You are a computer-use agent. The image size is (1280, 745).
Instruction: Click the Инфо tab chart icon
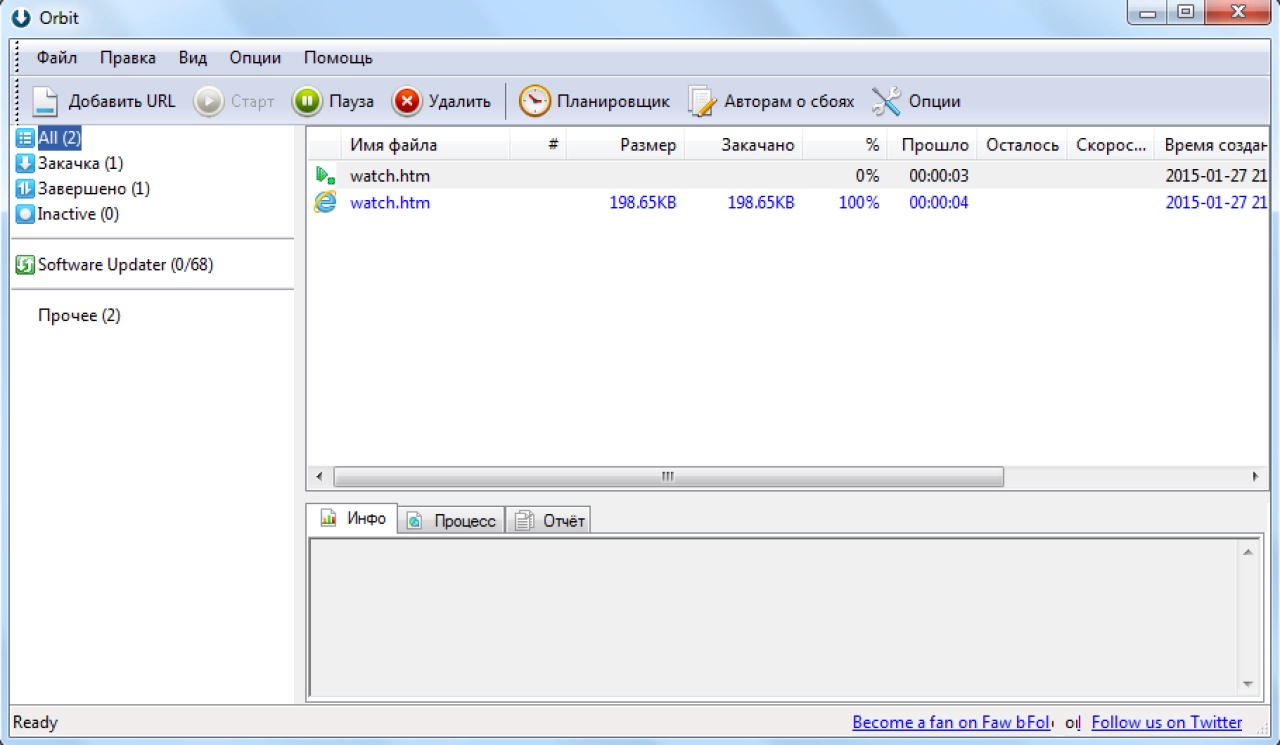tap(328, 518)
